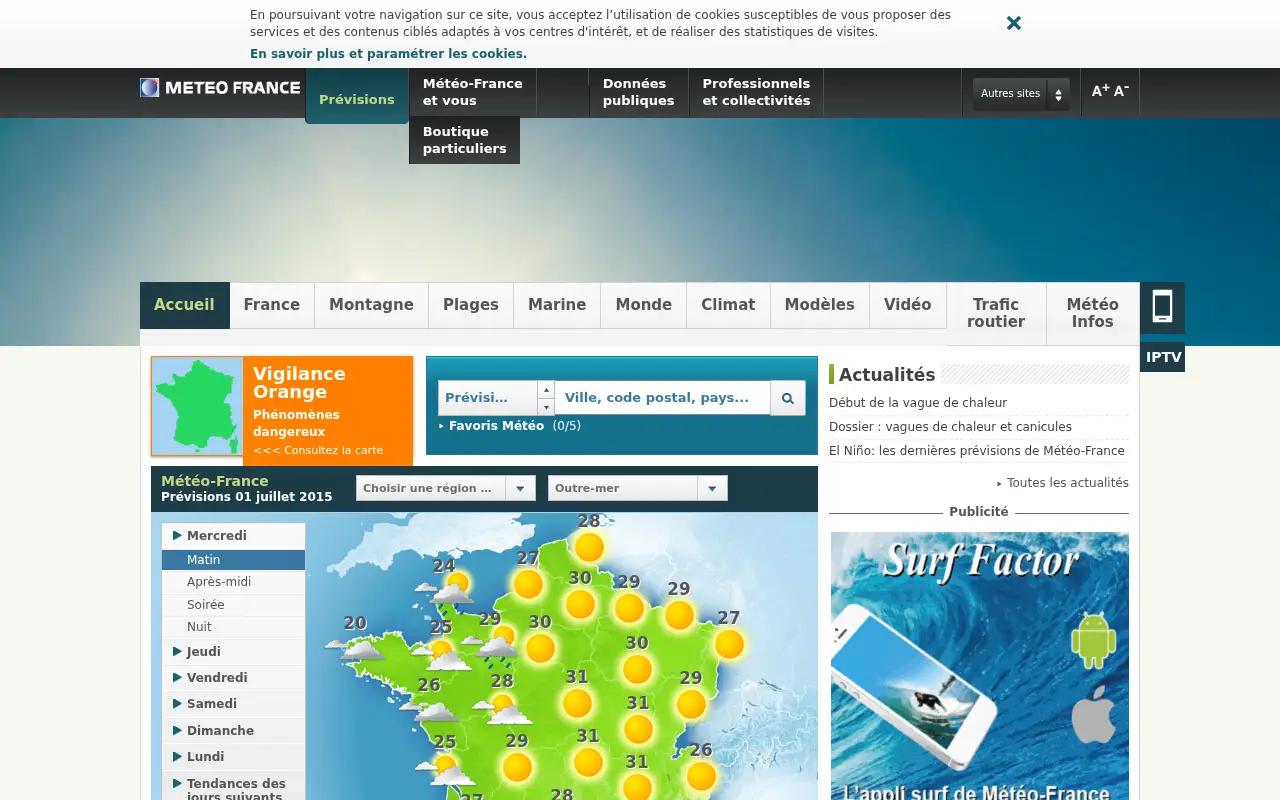Expand the Jeudi forecast section
This screenshot has width=1280, height=800.
pos(234,652)
